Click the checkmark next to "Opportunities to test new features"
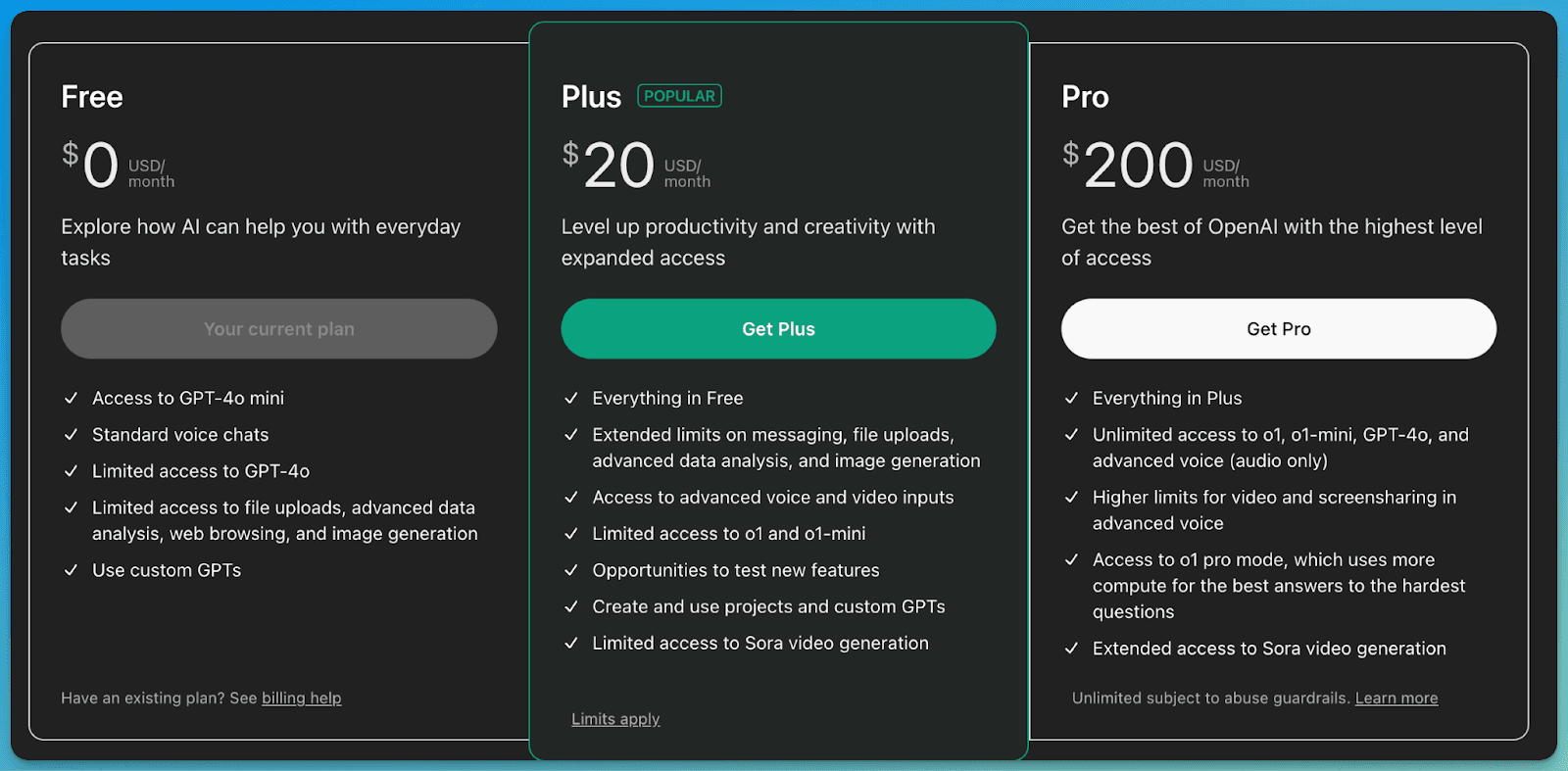 pos(571,569)
